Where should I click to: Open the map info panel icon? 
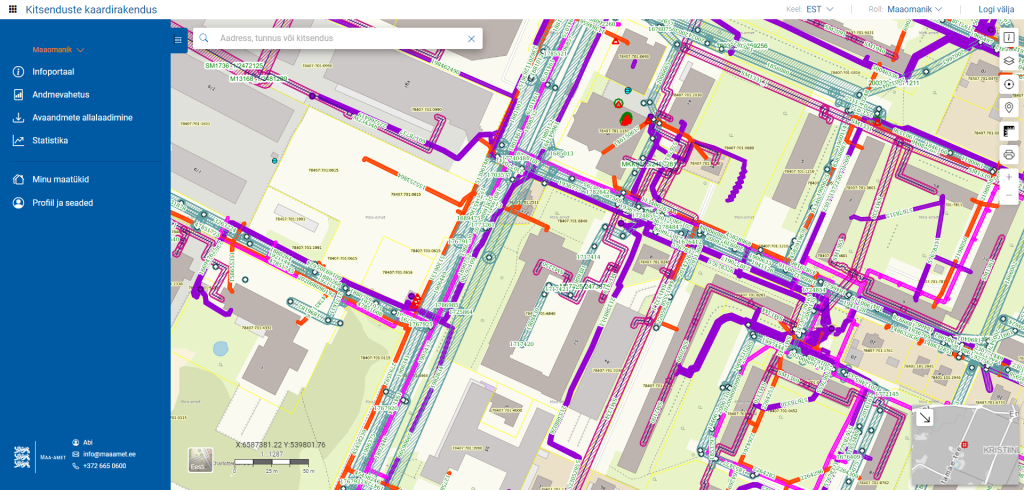tap(1009, 37)
